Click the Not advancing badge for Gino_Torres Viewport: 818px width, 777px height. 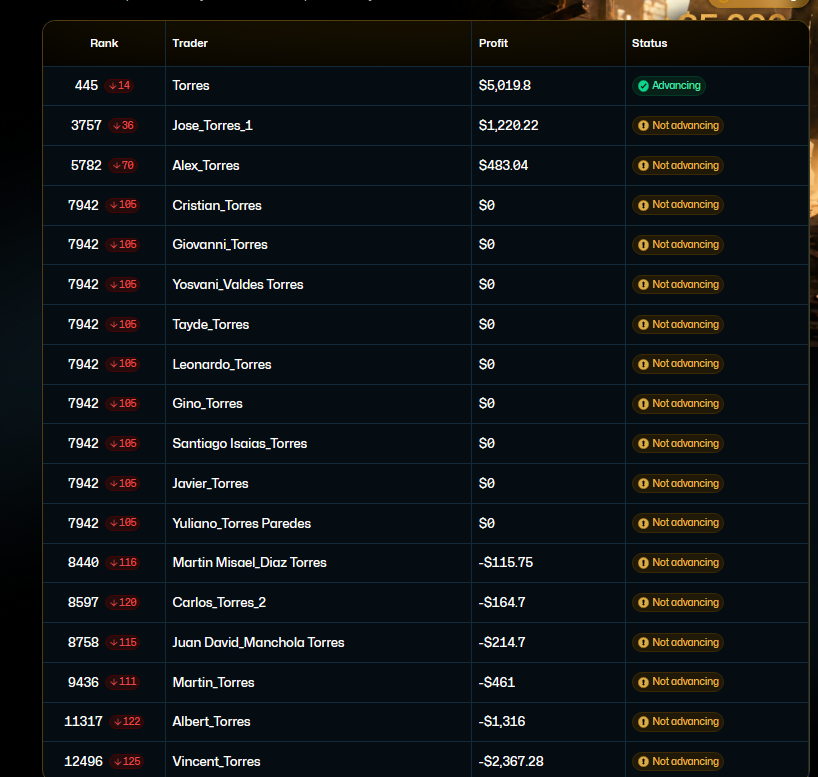coord(678,403)
